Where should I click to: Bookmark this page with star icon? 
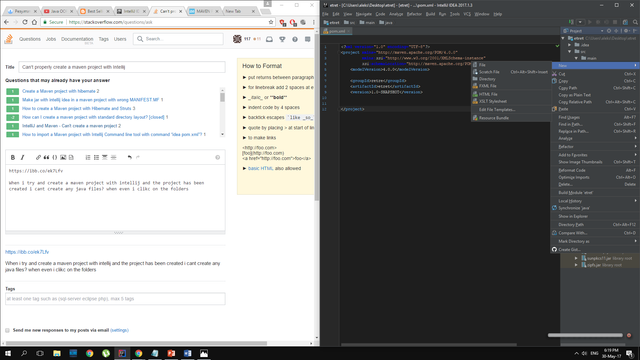click(x=271, y=22)
